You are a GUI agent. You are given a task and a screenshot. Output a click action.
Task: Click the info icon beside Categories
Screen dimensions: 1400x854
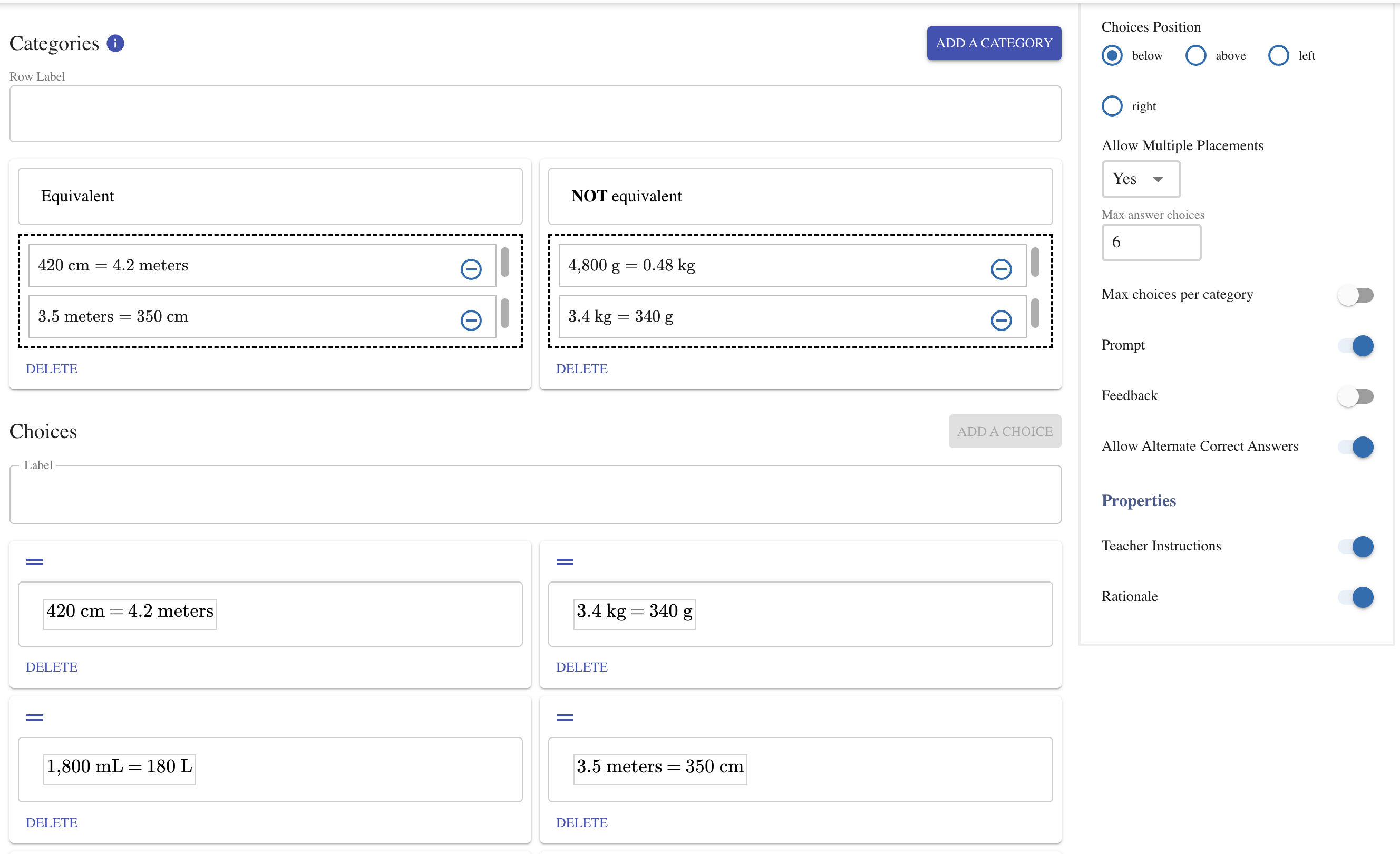click(116, 43)
